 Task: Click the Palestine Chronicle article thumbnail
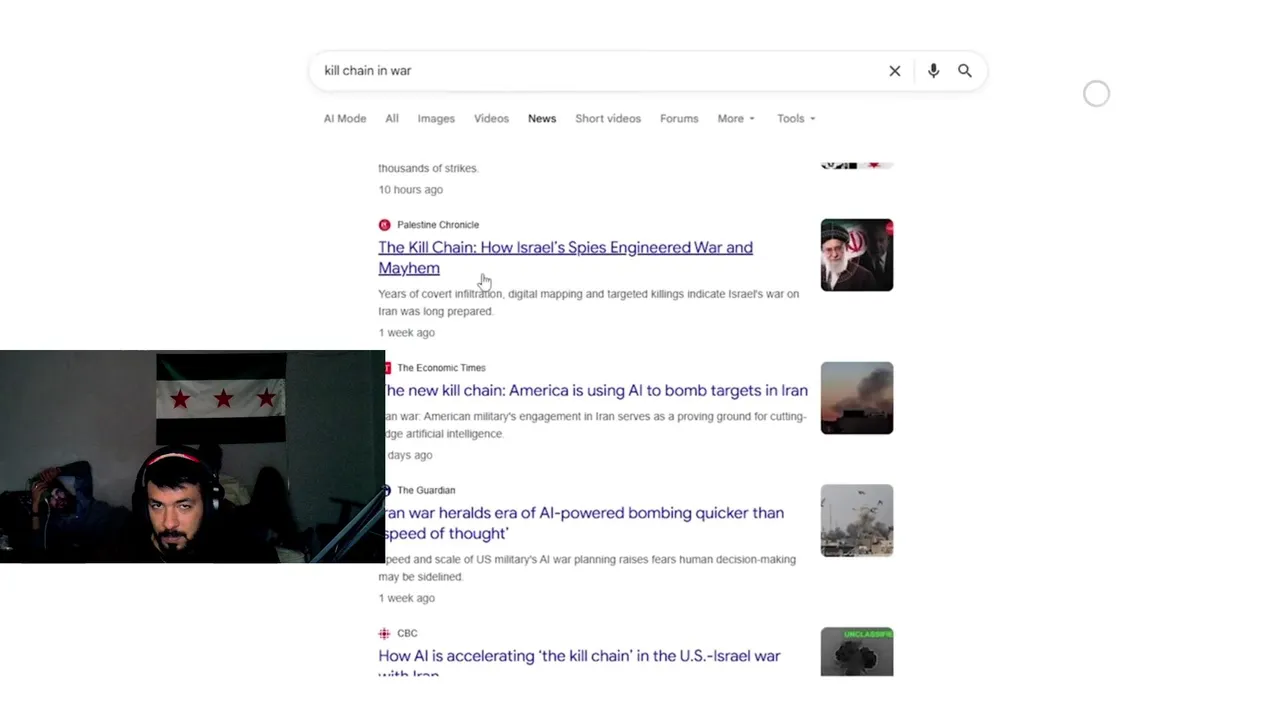pos(857,255)
